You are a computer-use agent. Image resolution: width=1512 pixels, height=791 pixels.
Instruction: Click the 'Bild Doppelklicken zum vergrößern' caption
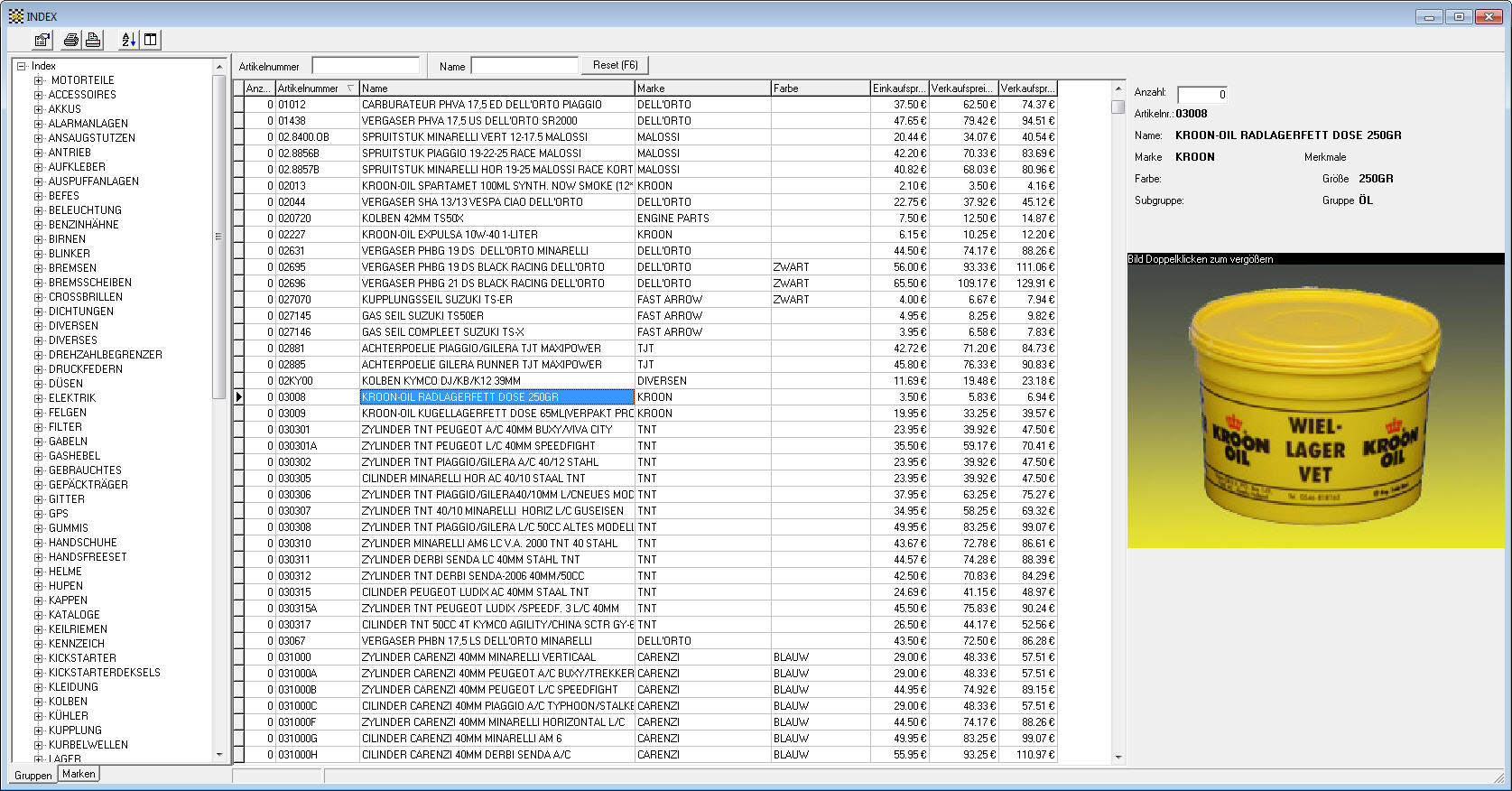1201,259
